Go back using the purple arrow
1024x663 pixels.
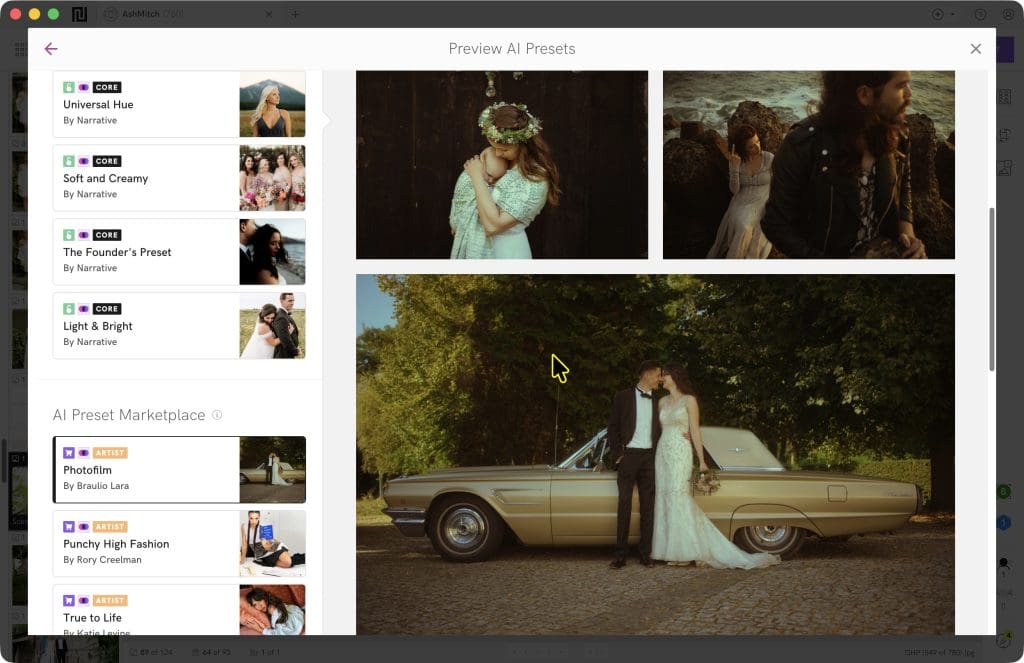[x=51, y=48]
